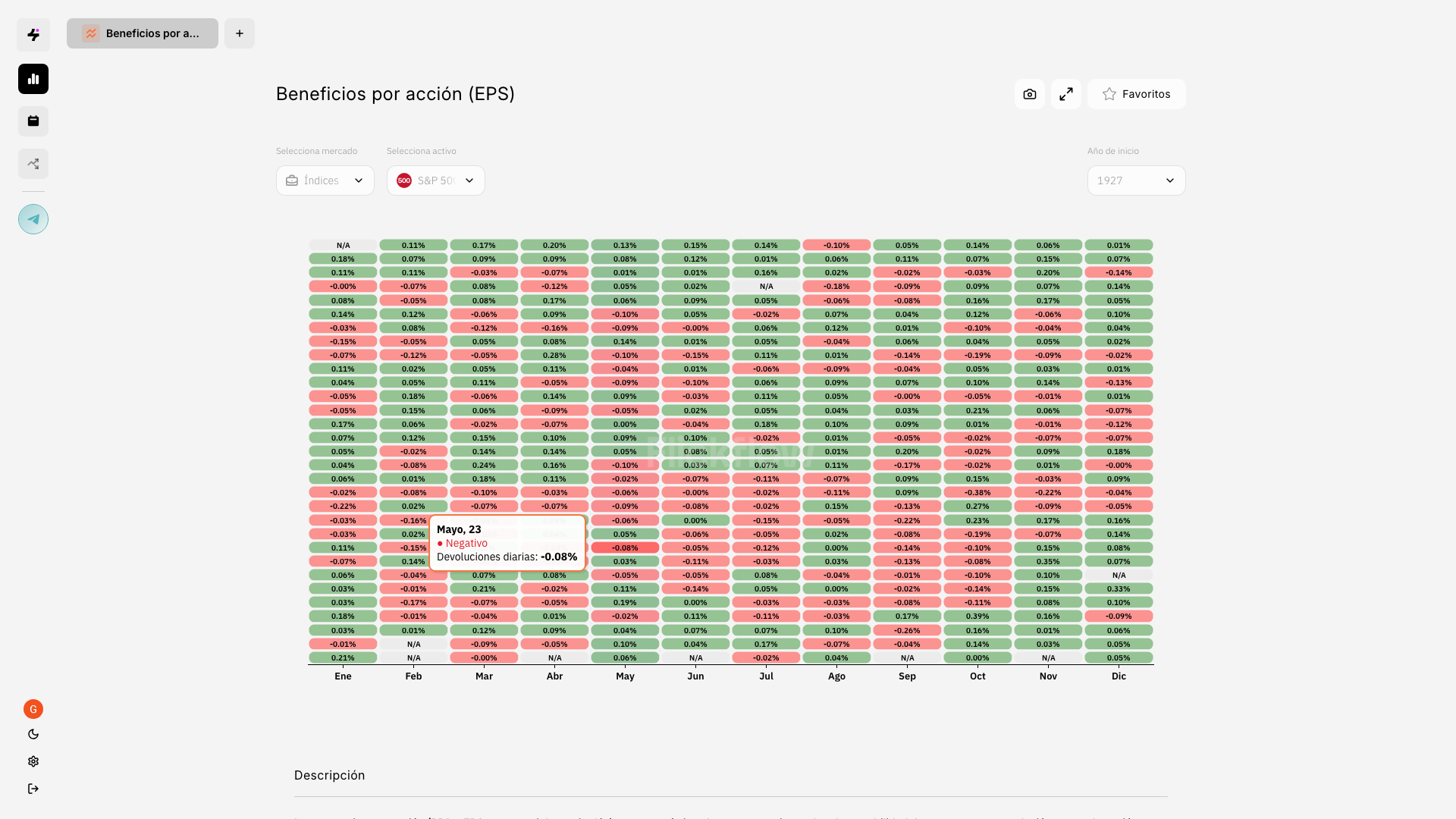The image size is (1456, 819).
Task: Click the Oct 0.39% green cell
Action: pyautogui.click(x=977, y=617)
